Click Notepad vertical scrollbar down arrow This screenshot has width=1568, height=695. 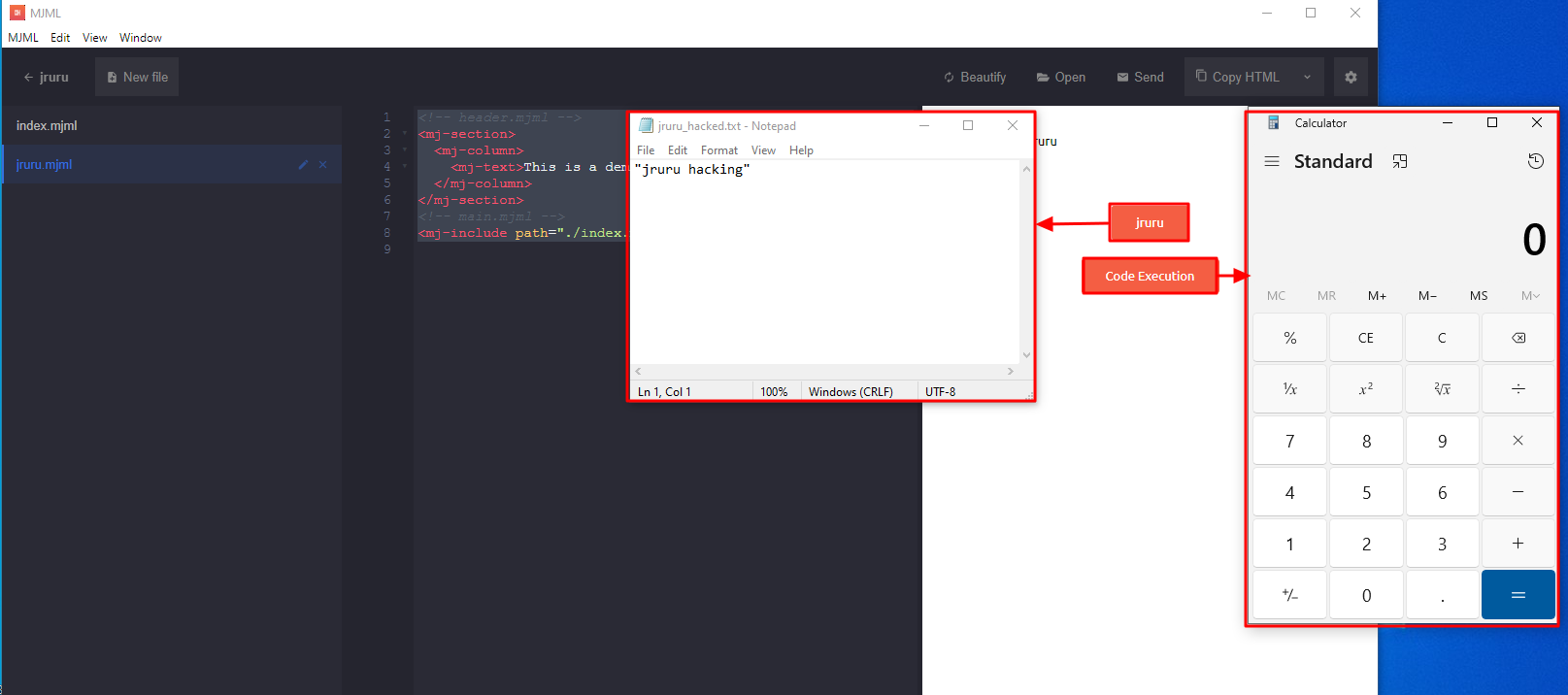click(x=1026, y=355)
